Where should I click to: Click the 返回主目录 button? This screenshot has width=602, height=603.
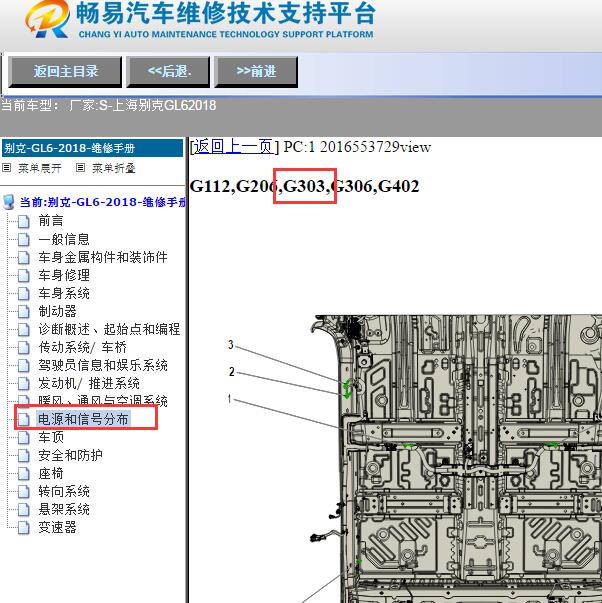[x=65, y=72]
